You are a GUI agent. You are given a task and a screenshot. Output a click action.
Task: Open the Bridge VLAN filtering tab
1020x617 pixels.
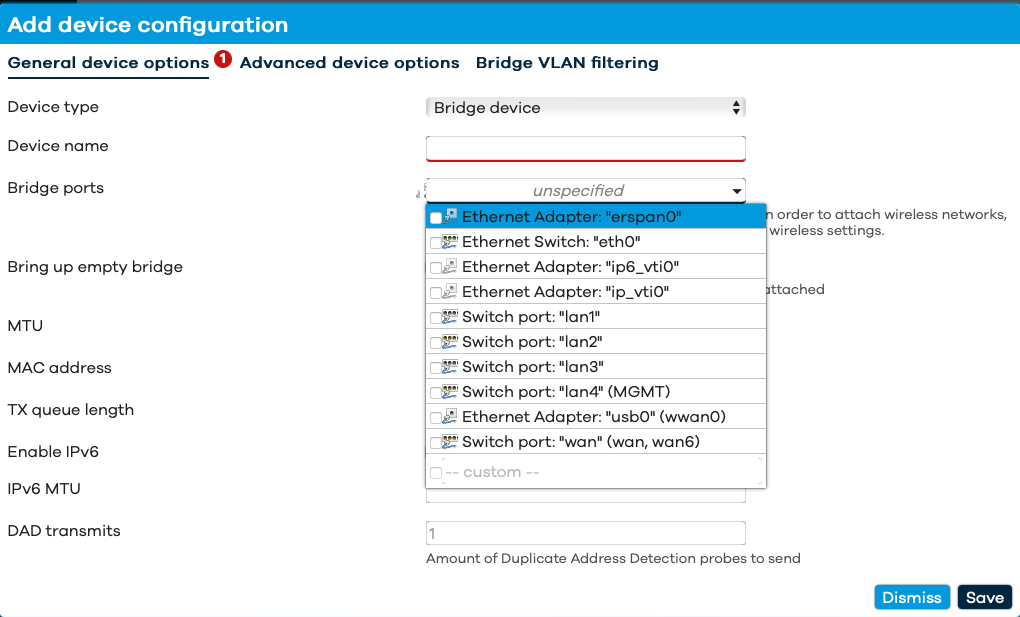567,62
